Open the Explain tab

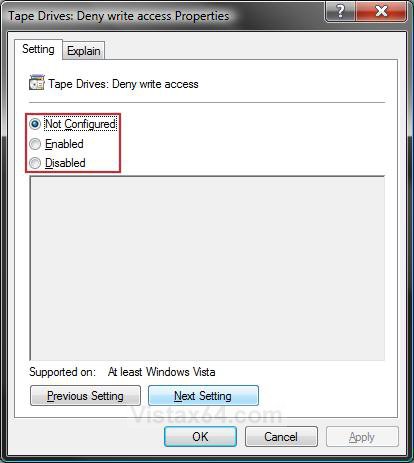pyautogui.click(x=84, y=51)
